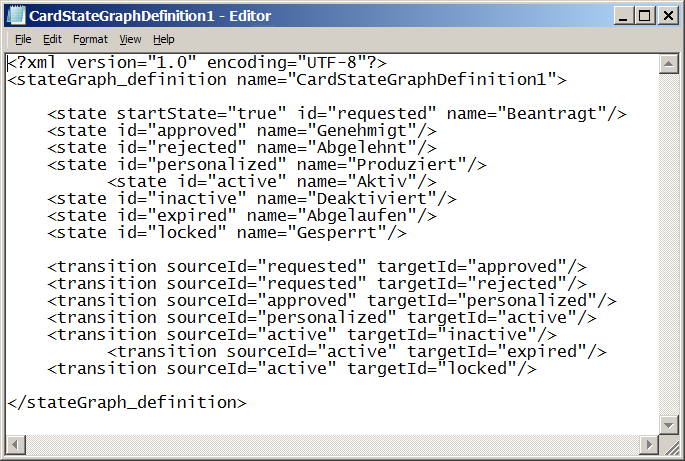This screenshot has width=685, height=461.
Task: Maximize the Editor window
Action: 643,16
